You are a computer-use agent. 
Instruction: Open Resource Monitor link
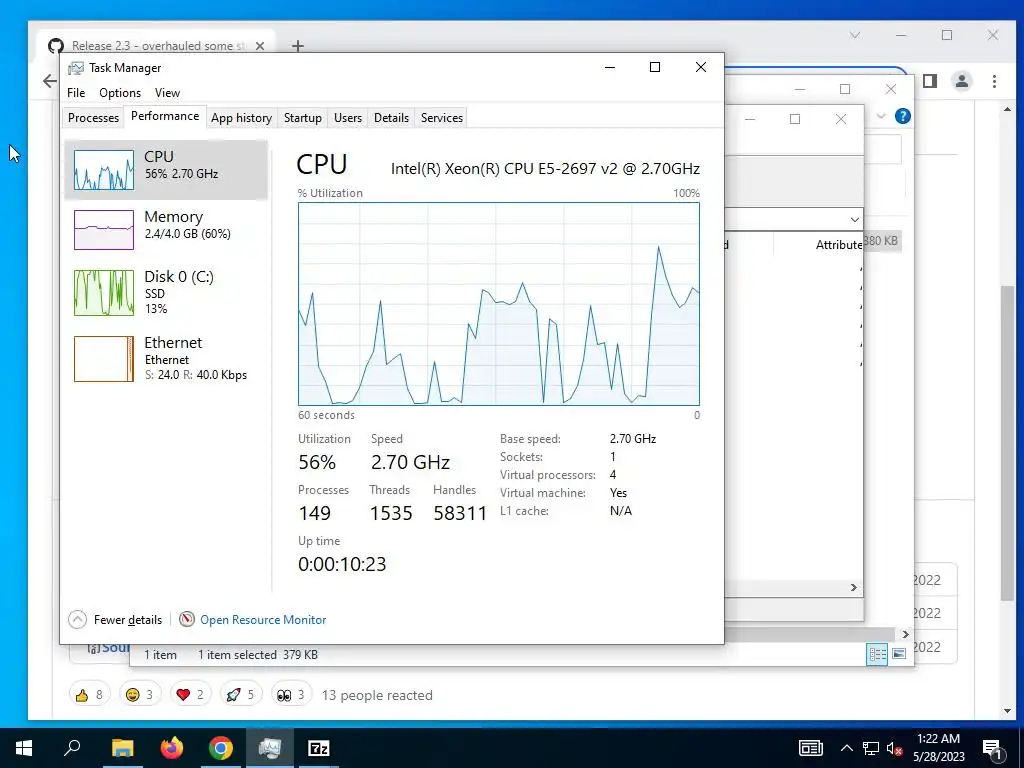pos(263,620)
